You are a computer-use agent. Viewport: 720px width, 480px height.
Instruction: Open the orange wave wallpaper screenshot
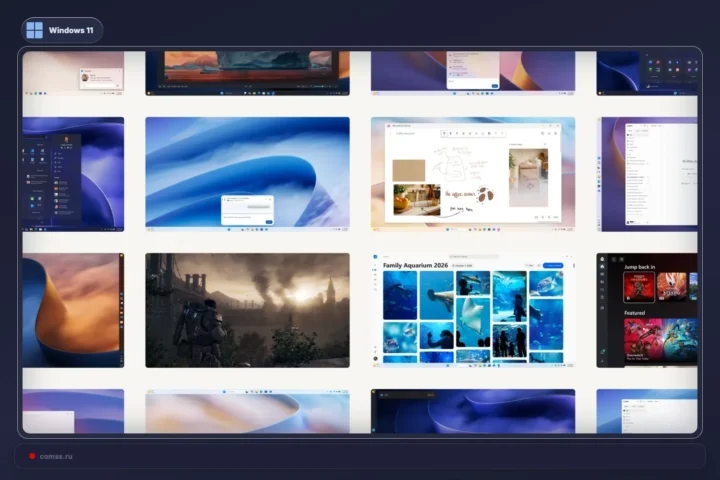point(73,310)
